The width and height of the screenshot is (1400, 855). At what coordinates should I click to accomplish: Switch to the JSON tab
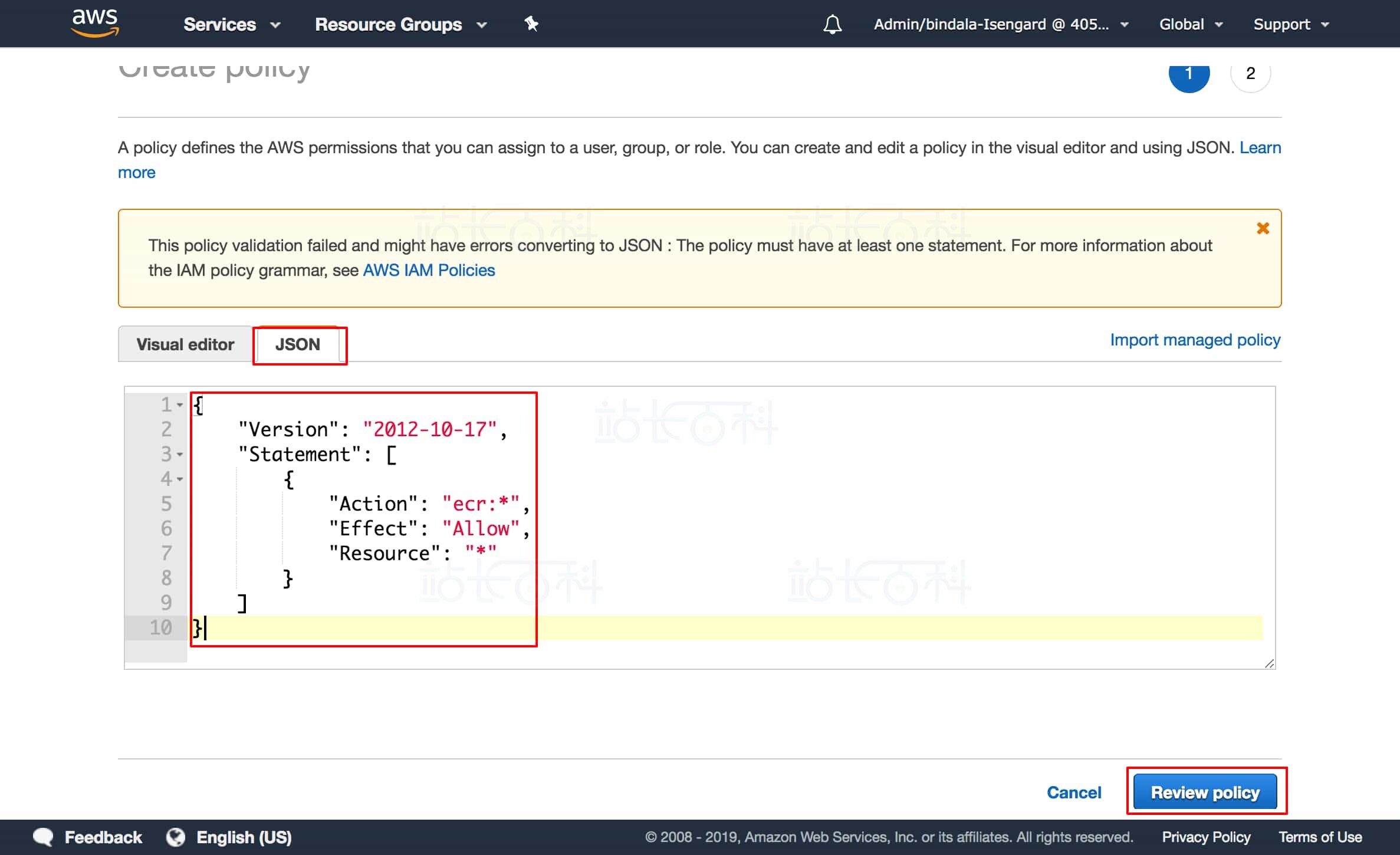coord(298,344)
